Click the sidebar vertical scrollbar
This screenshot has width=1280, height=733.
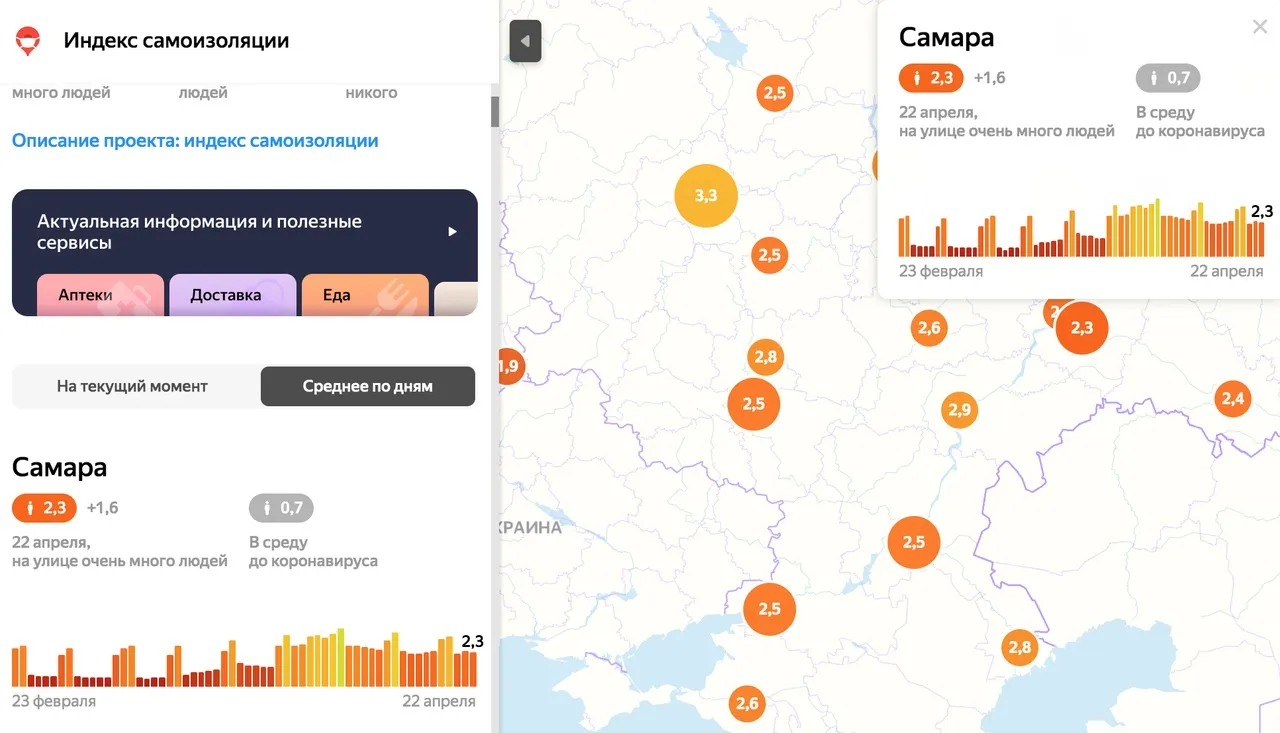494,110
